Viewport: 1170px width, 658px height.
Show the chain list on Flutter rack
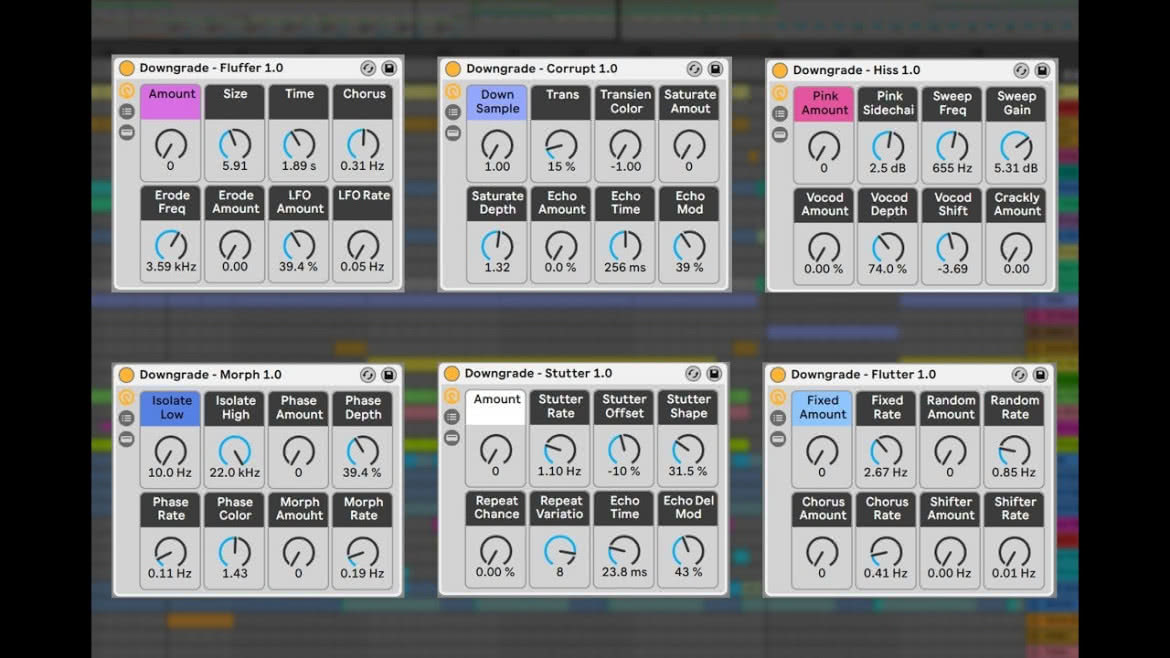778,418
